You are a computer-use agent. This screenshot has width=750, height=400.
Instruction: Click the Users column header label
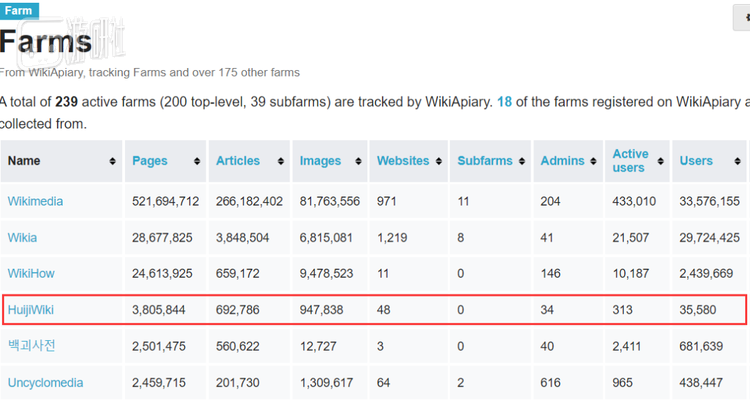point(696,161)
